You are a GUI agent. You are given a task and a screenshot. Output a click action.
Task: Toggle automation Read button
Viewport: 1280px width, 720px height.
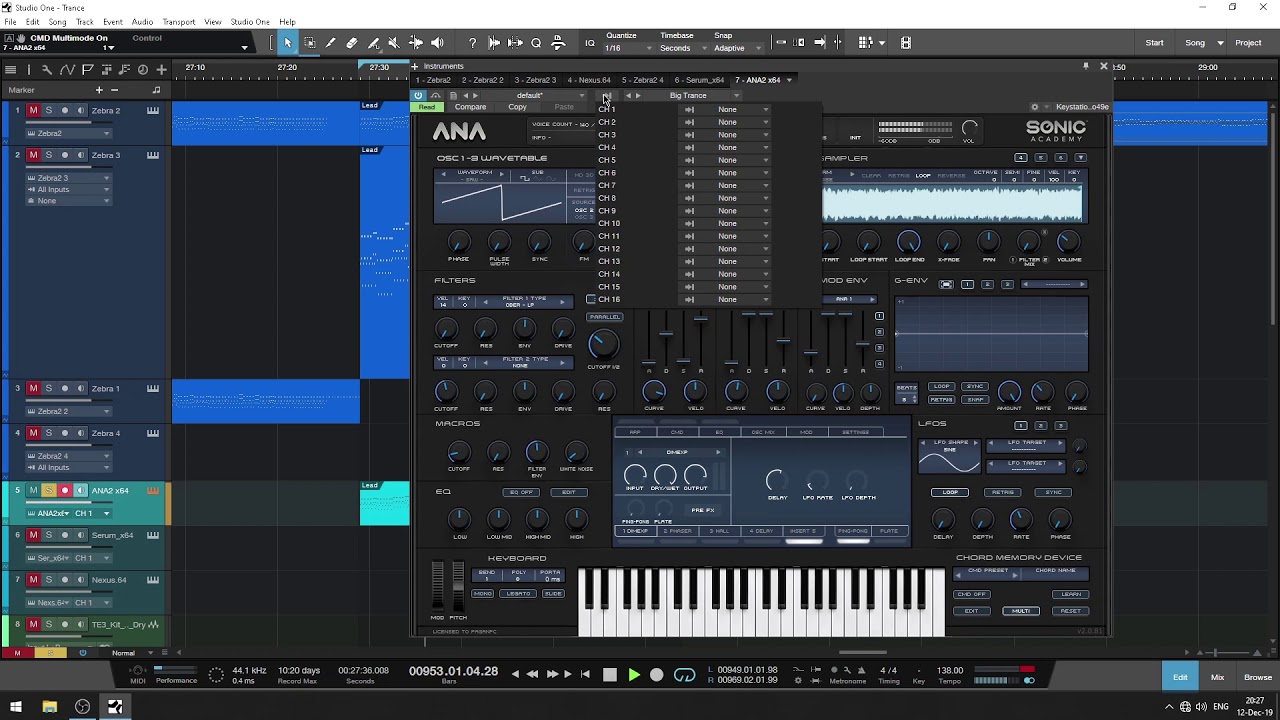click(427, 107)
